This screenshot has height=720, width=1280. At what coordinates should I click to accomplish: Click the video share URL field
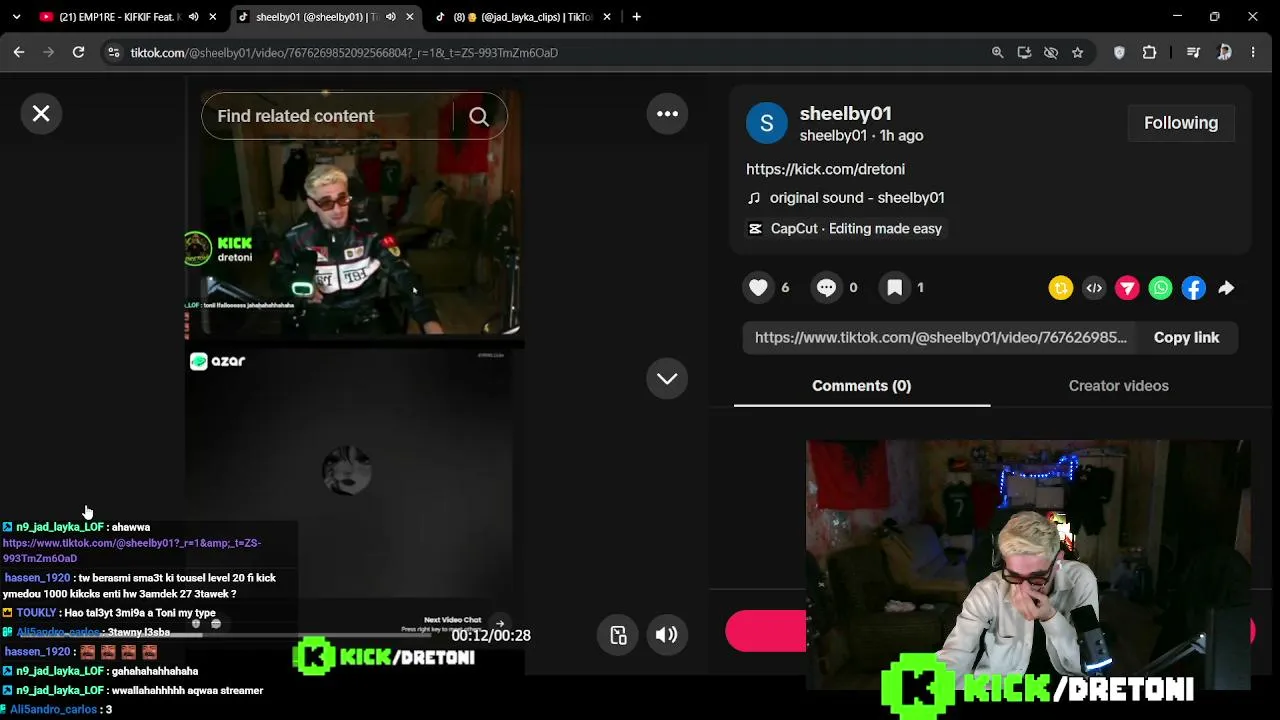[940, 338]
